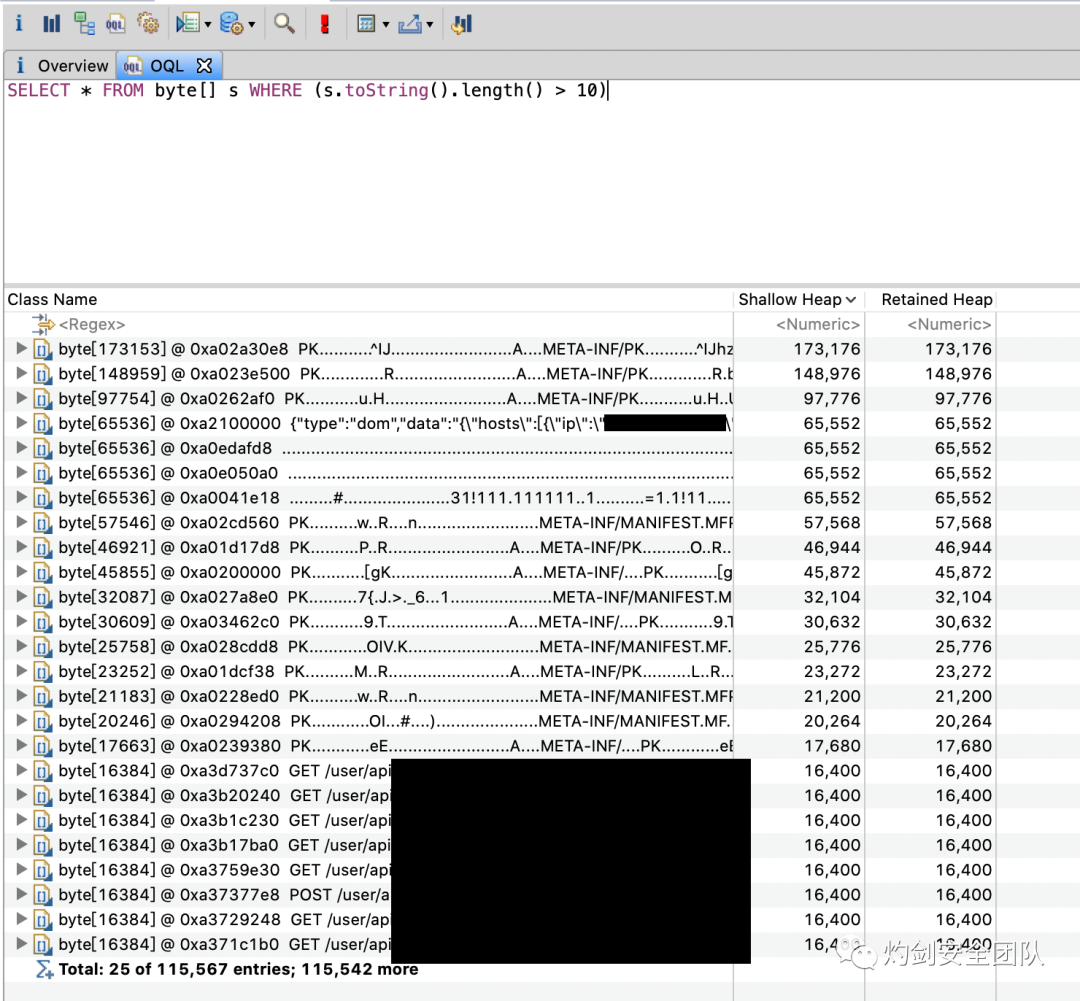
Task: Switch to the Overview tab
Action: 61,65
